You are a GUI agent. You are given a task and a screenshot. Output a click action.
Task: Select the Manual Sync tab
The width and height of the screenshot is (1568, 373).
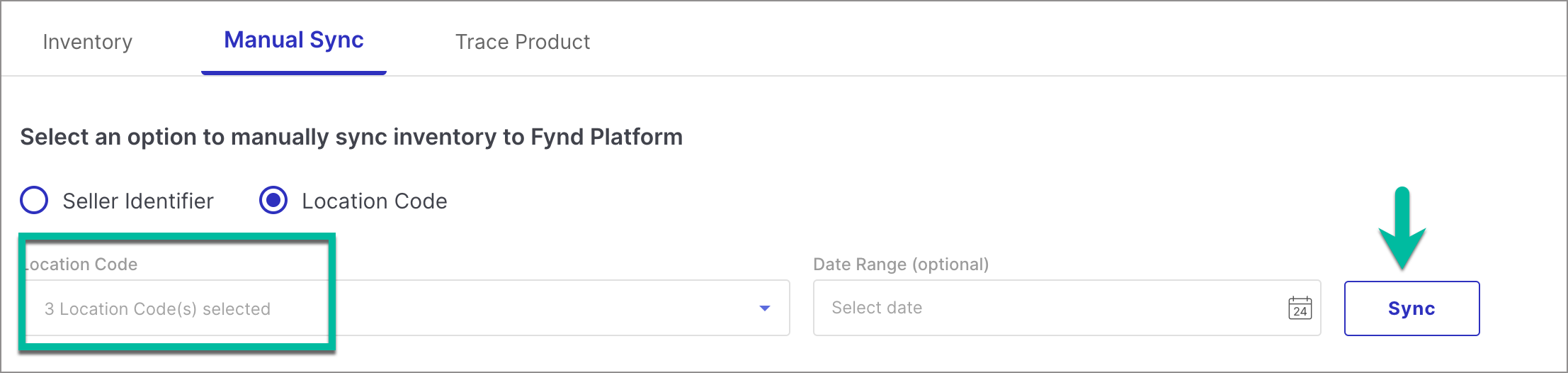[x=294, y=40]
